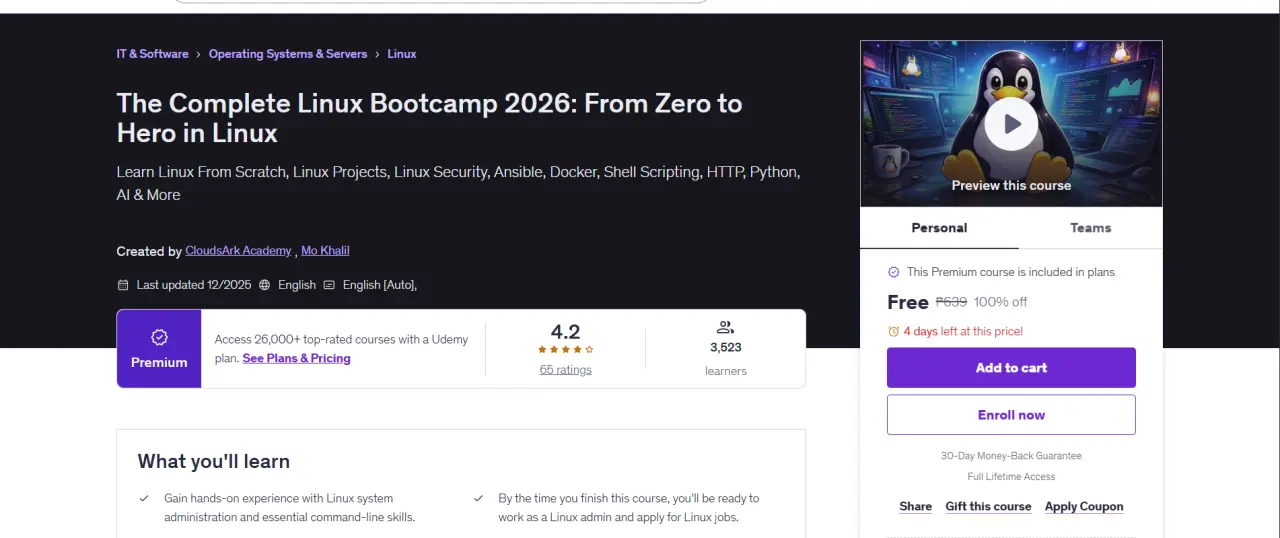Click the 'Last updated 12/2025' text
Screen dimensions: 1280x538
point(194,285)
